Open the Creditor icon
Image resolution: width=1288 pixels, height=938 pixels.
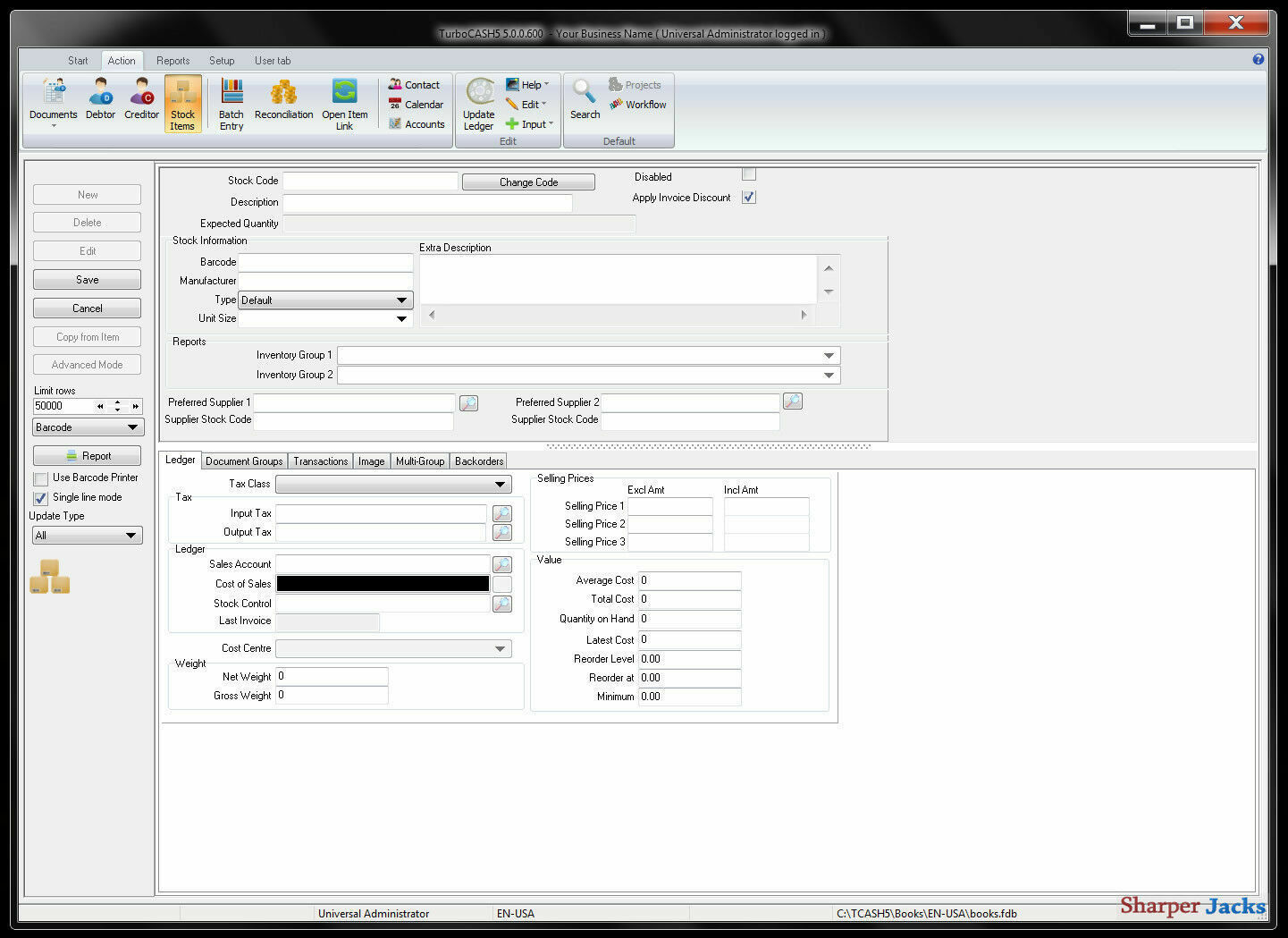(x=141, y=99)
